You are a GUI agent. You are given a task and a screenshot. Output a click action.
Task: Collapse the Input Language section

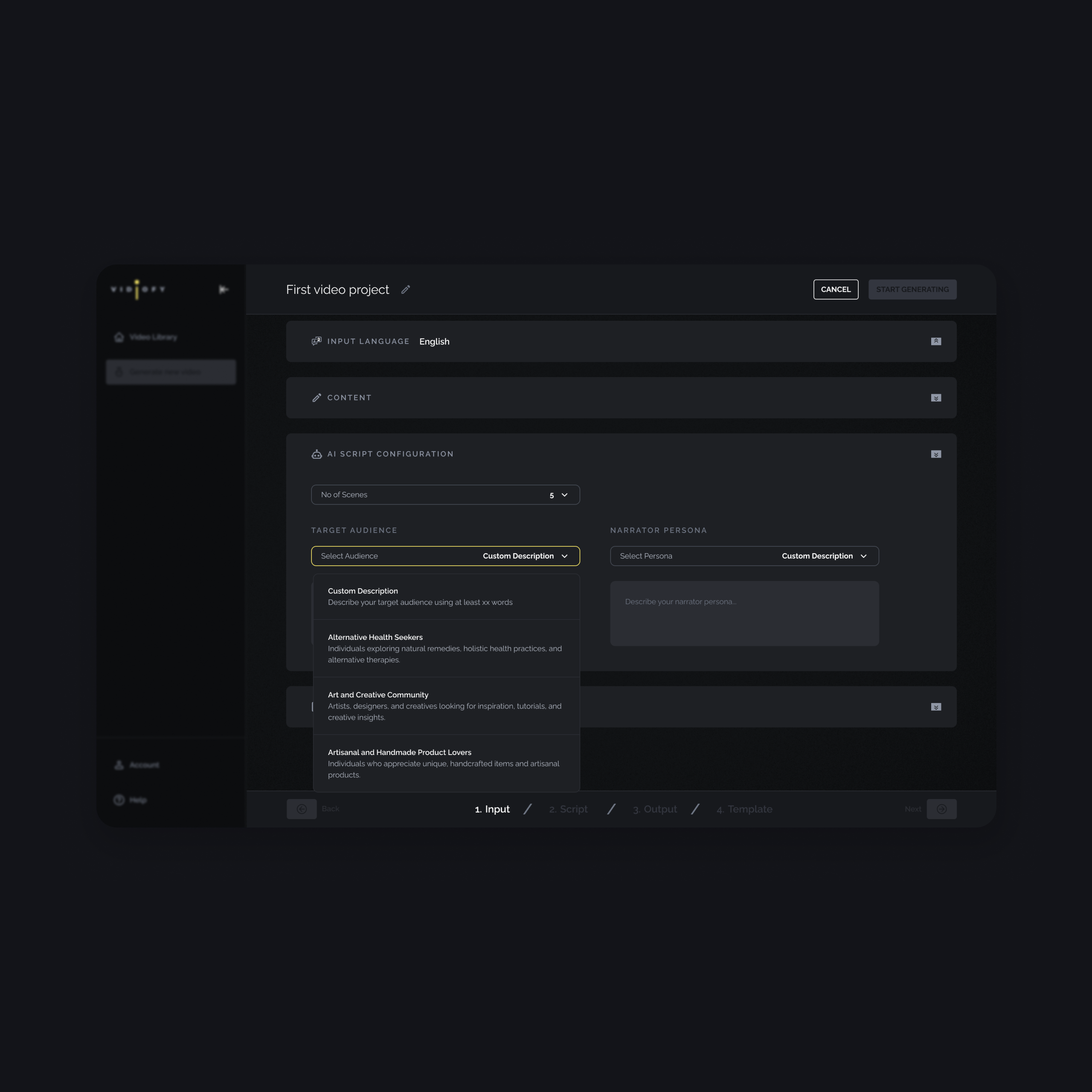pyautogui.click(x=936, y=341)
